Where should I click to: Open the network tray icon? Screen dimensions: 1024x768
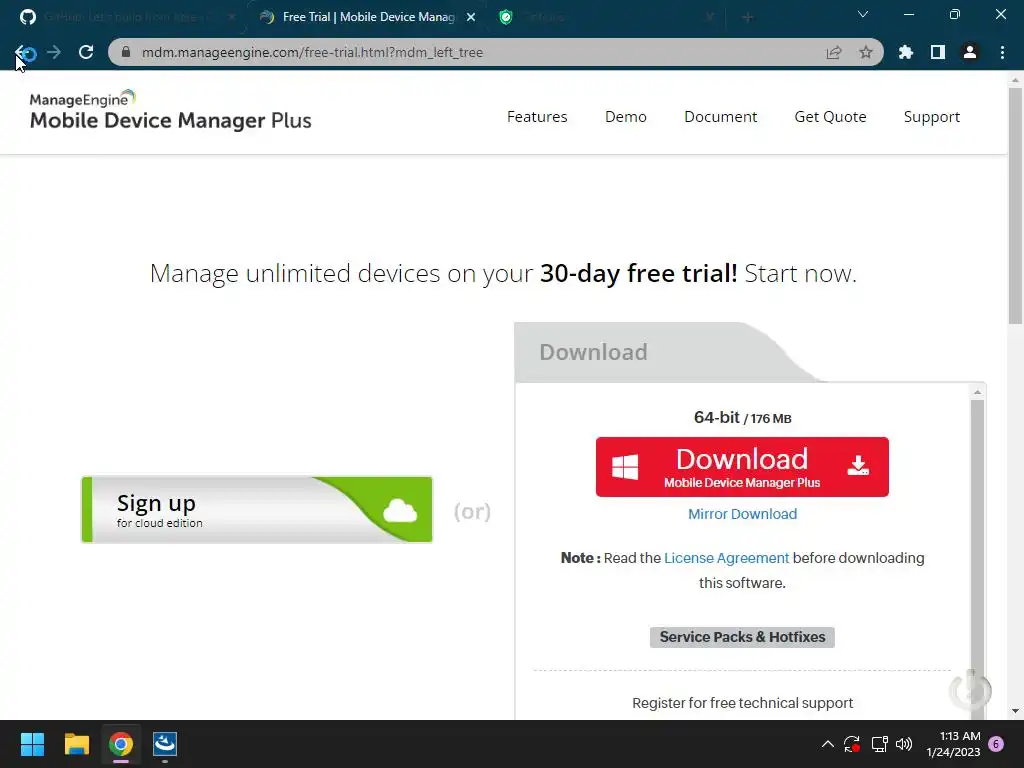(x=879, y=744)
